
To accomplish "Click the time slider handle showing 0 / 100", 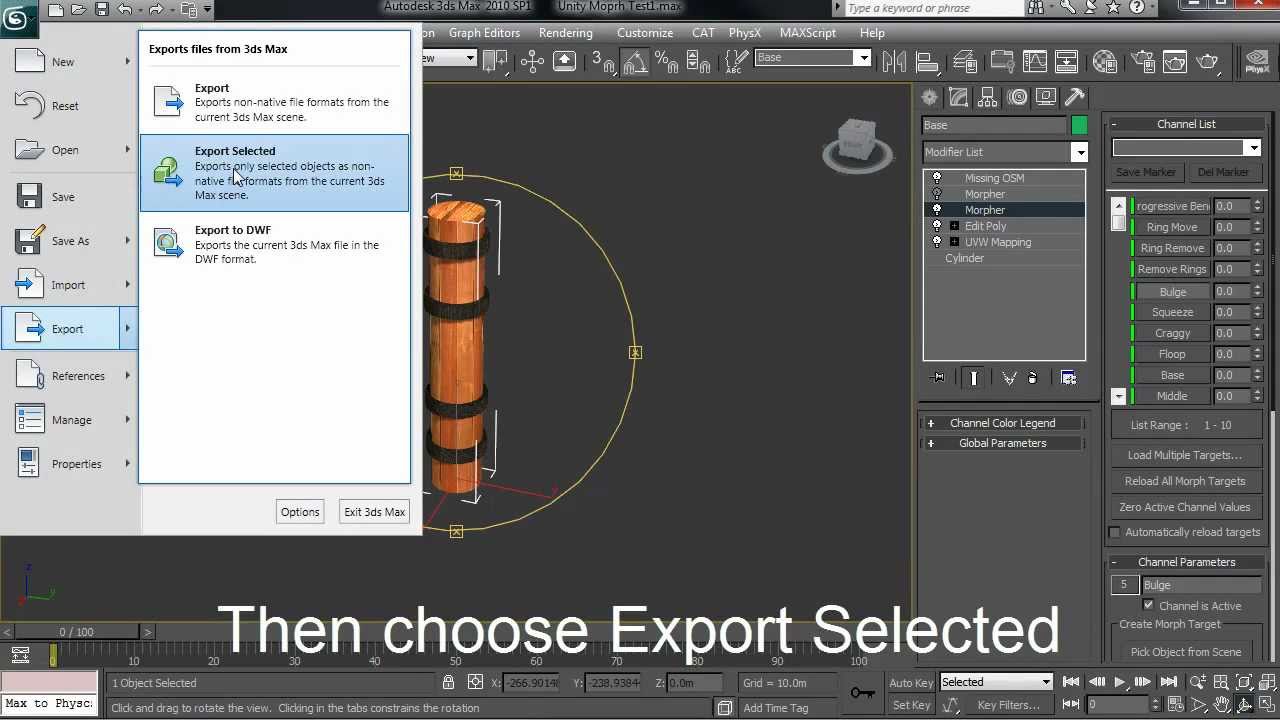I will (x=77, y=632).
